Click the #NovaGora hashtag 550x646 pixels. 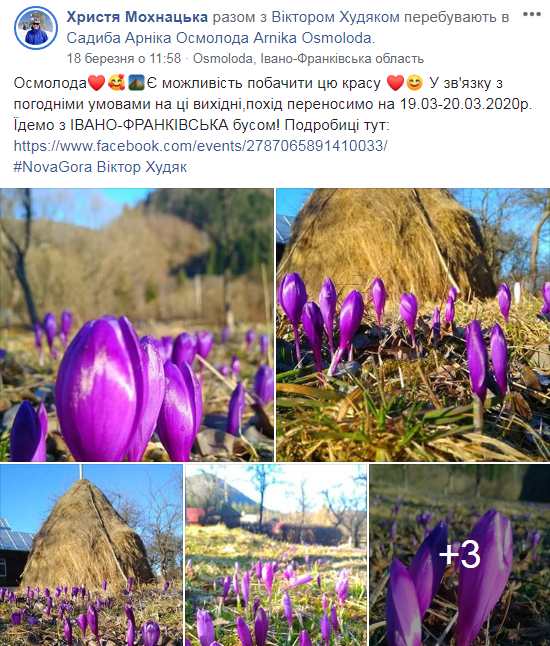tap(53, 167)
